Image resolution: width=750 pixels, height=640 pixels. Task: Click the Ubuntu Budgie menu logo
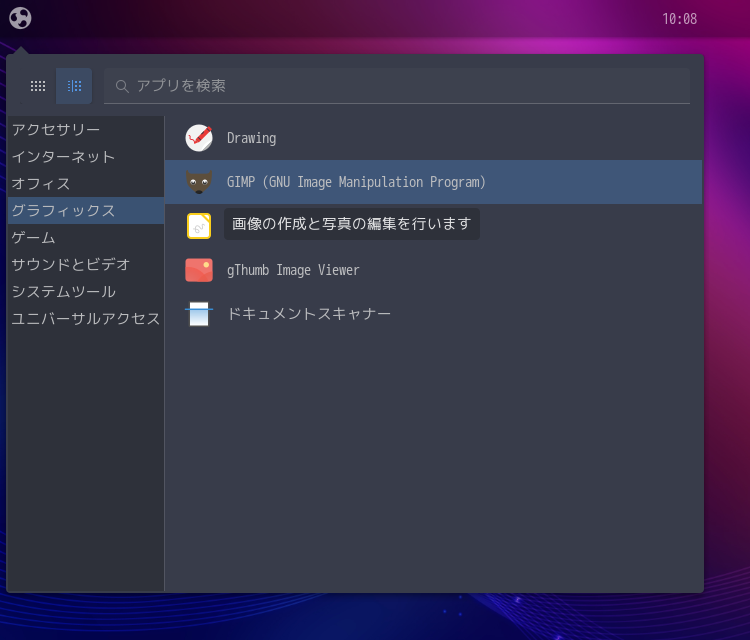click(20, 19)
